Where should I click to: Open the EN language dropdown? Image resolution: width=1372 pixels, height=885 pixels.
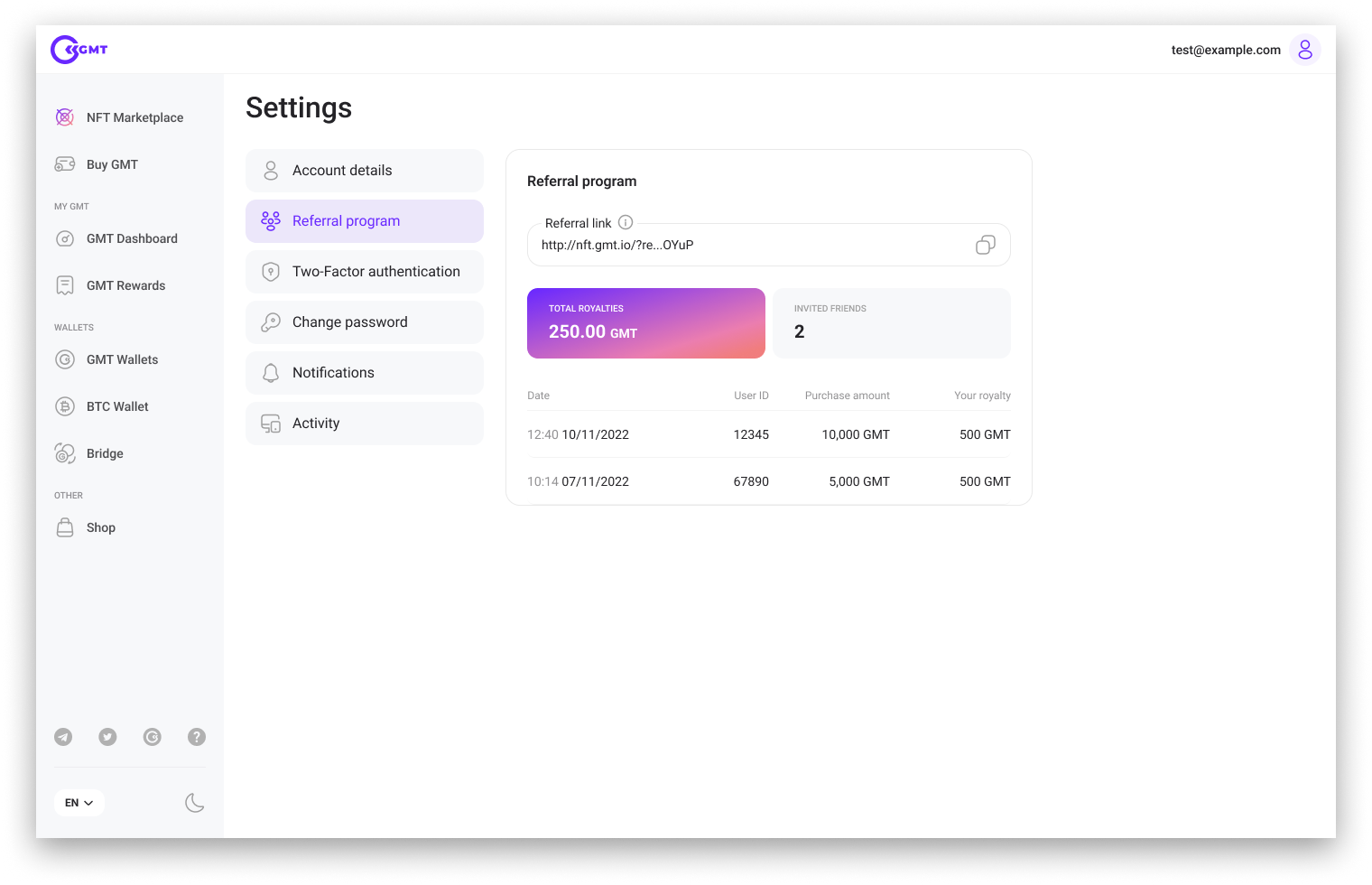79,803
